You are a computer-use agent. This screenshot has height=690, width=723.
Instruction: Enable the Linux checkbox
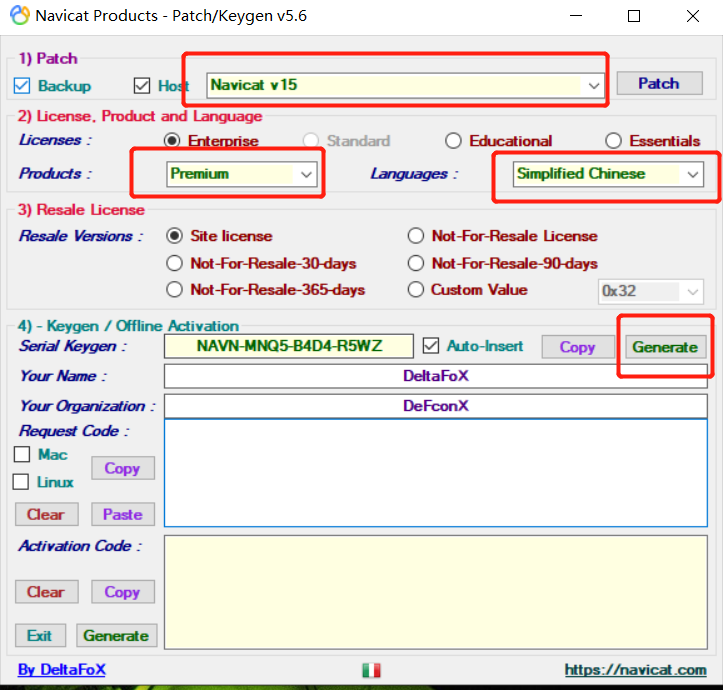pyautogui.click(x=21, y=482)
